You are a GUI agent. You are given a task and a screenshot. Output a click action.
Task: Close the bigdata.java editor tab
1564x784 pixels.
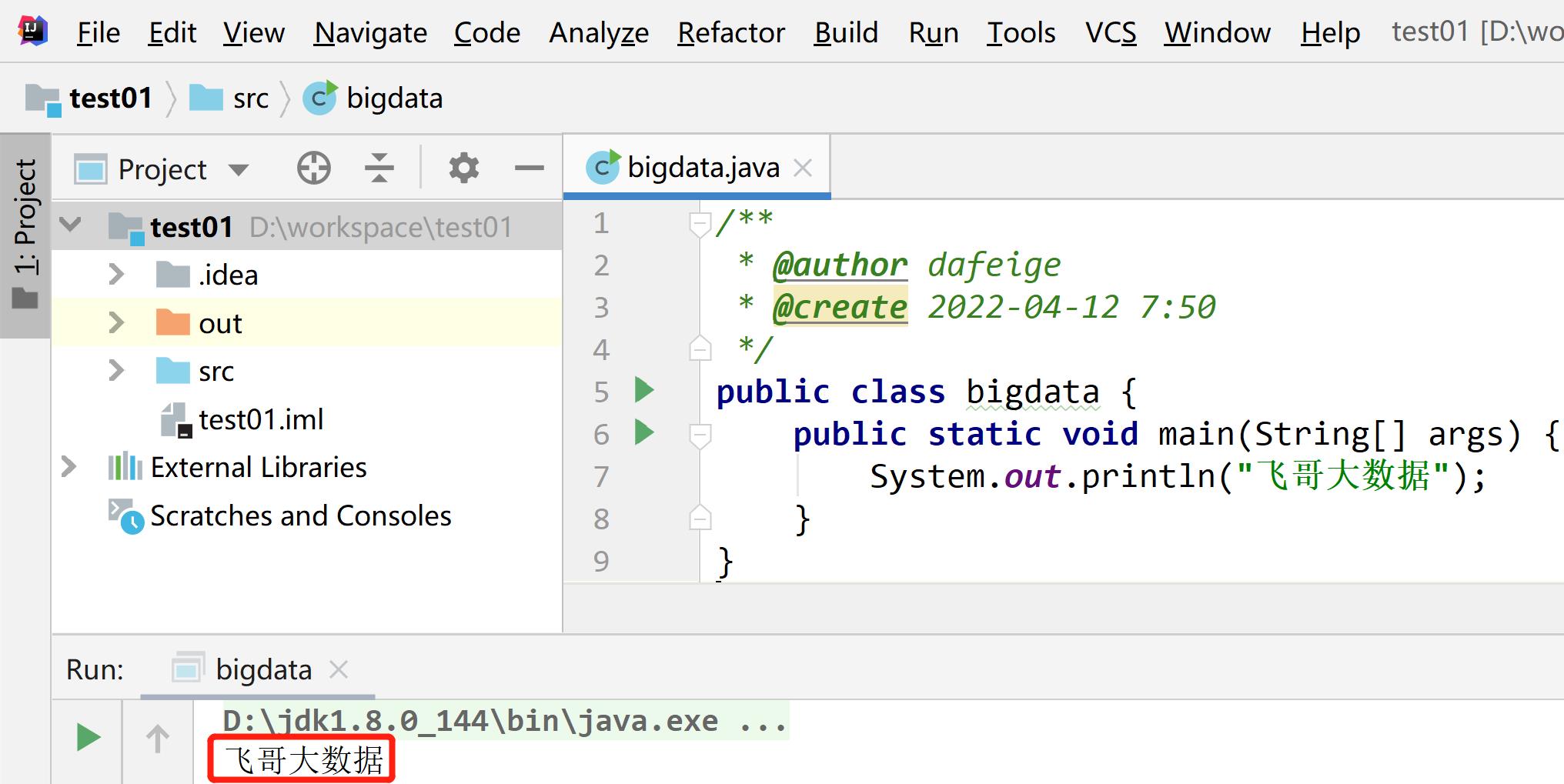(803, 168)
